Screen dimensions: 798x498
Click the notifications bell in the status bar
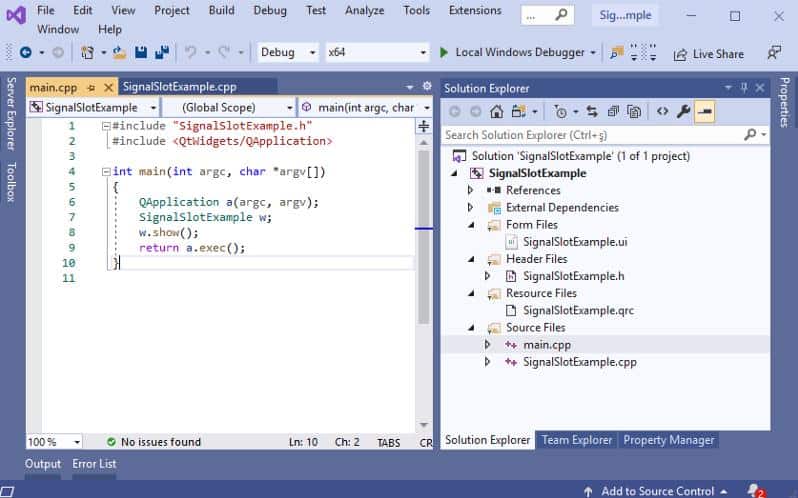[755, 490]
